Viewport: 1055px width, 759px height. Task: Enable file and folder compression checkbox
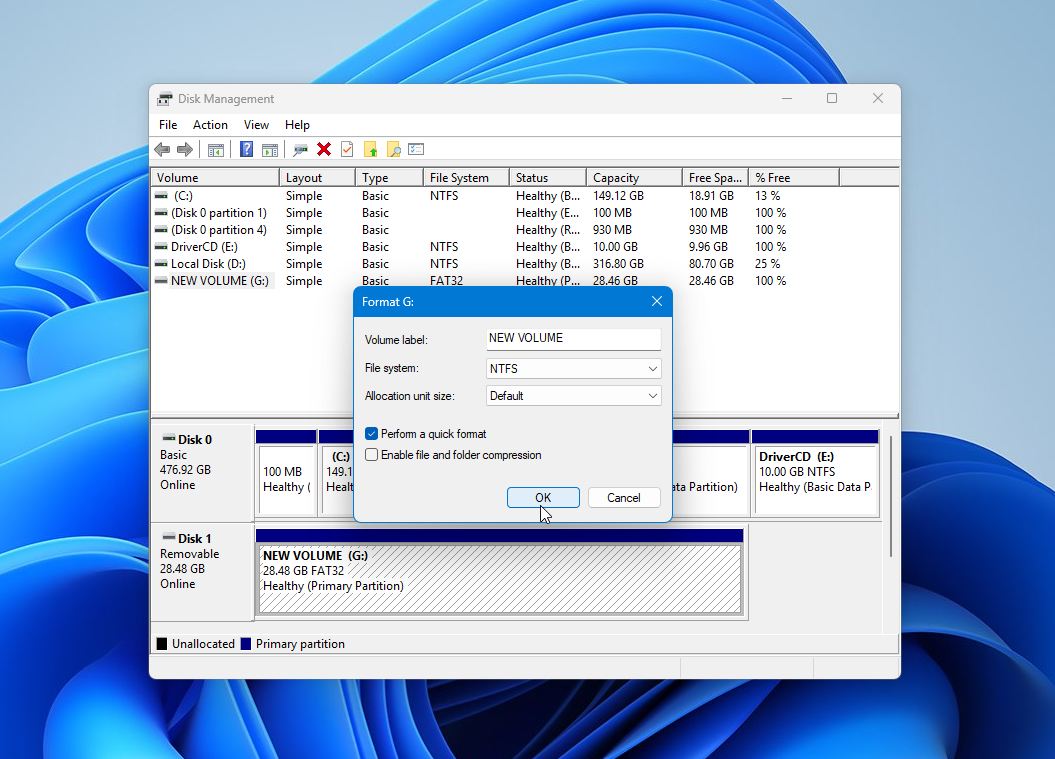tap(371, 455)
